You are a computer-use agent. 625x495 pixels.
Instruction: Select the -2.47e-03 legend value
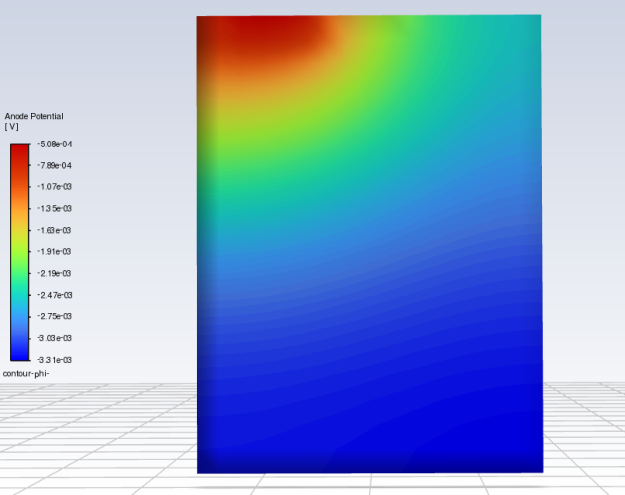pos(55,295)
